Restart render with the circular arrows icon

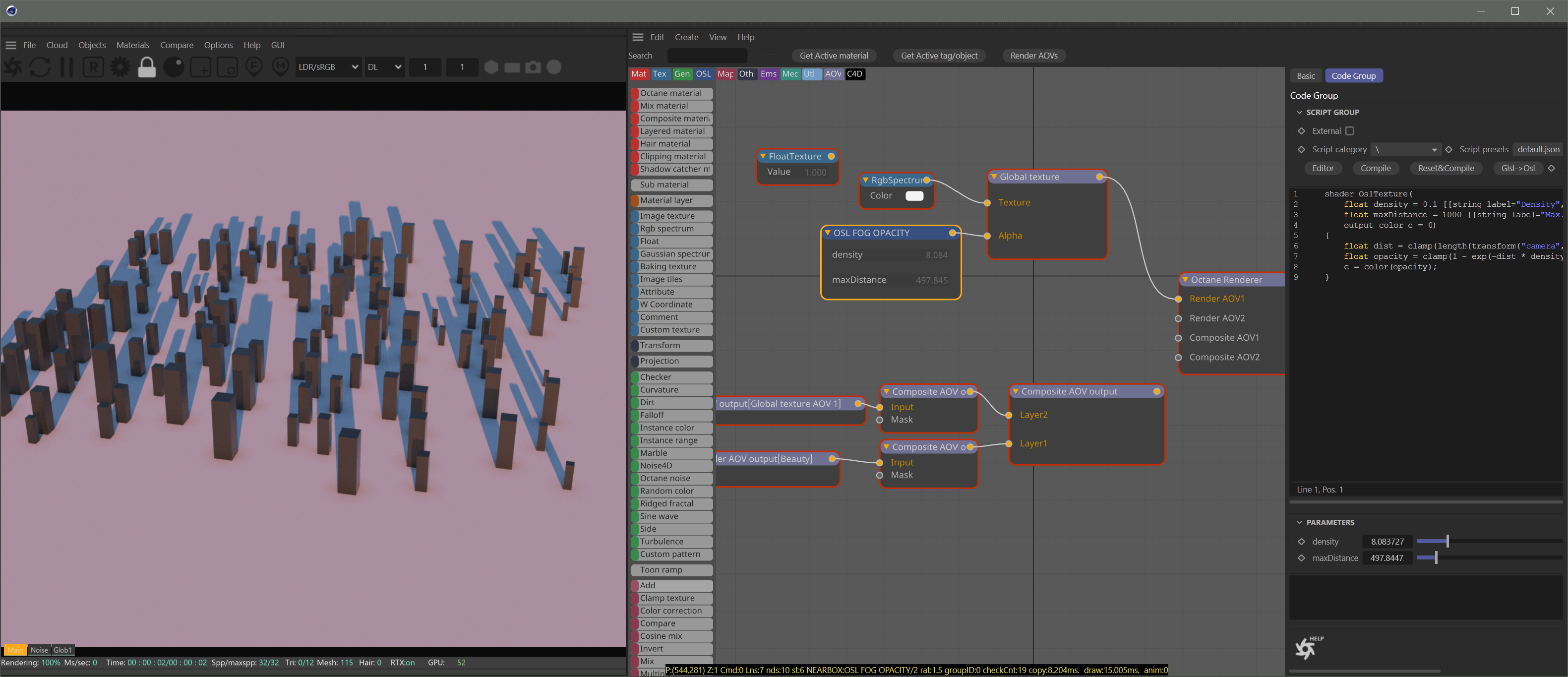coord(40,67)
